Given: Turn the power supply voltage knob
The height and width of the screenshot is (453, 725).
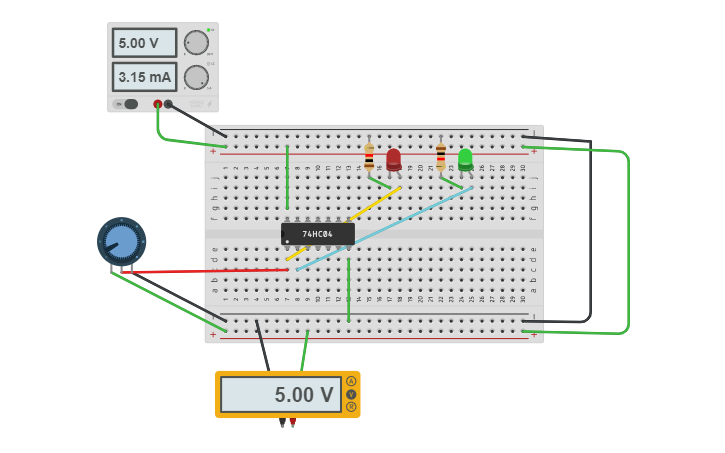Looking at the screenshot, I should [x=197, y=43].
